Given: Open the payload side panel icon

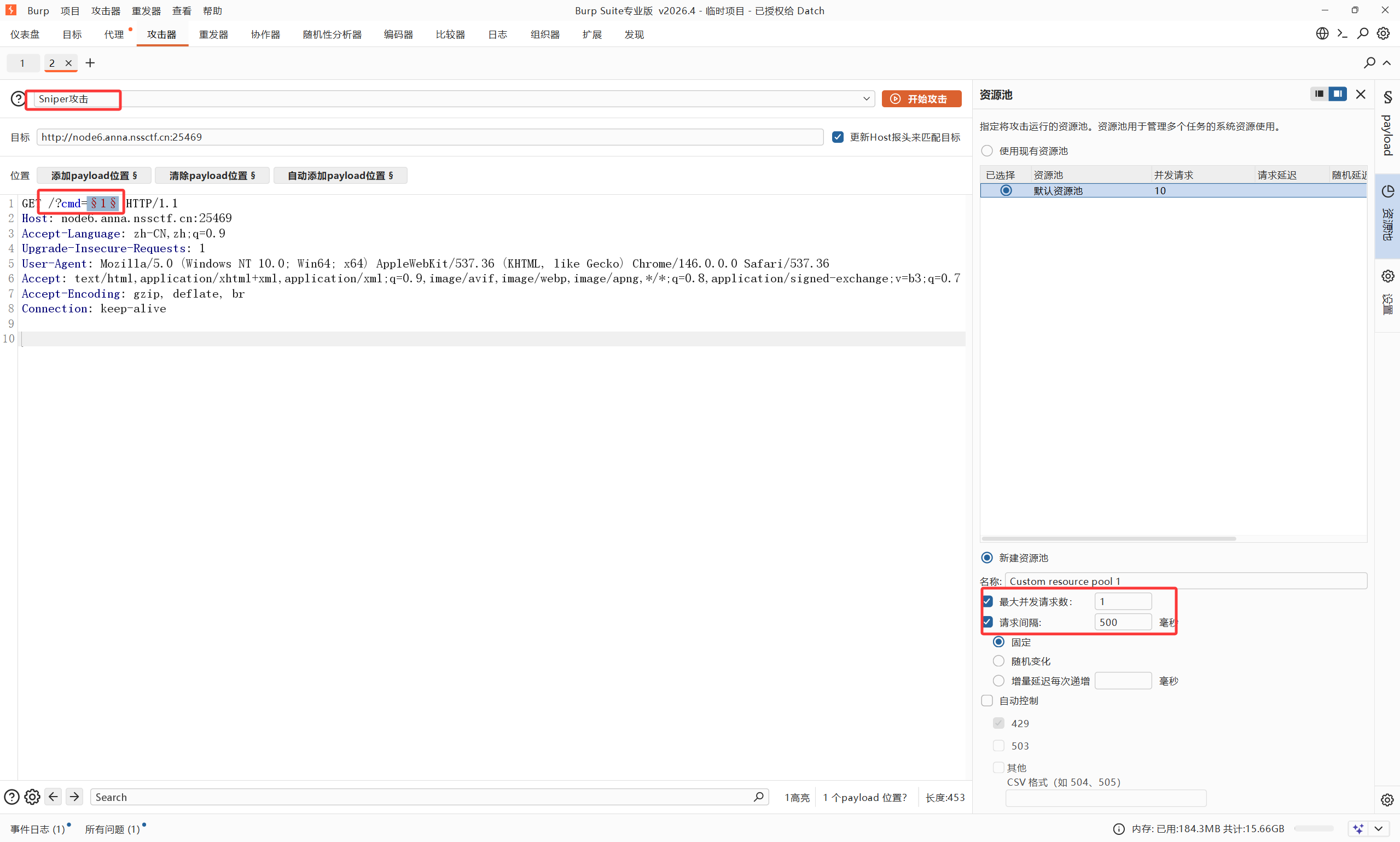Looking at the screenshot, I should pyautogui.click(x=1387, y=97).
